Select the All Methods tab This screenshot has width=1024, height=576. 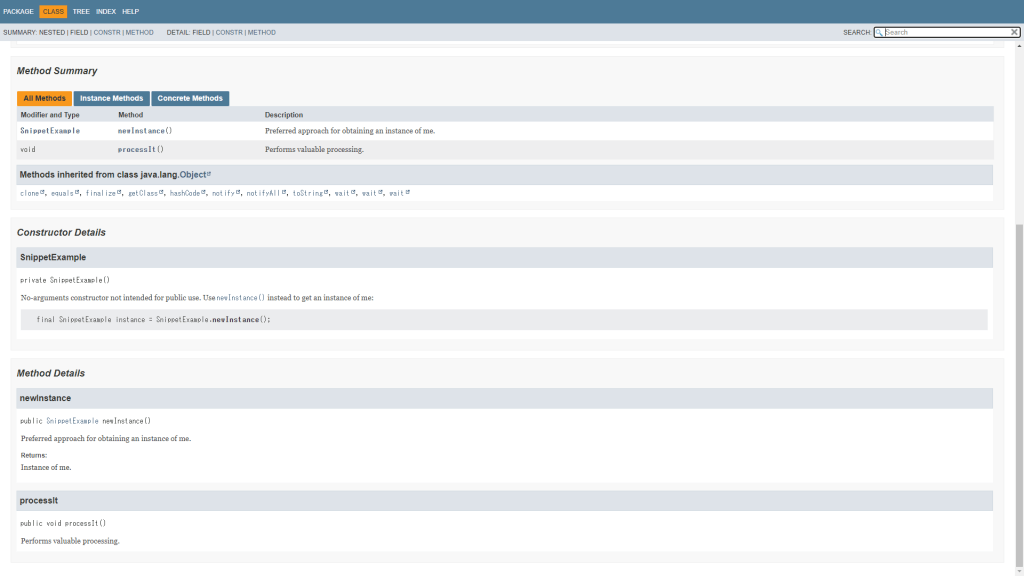tap(44, 98)
